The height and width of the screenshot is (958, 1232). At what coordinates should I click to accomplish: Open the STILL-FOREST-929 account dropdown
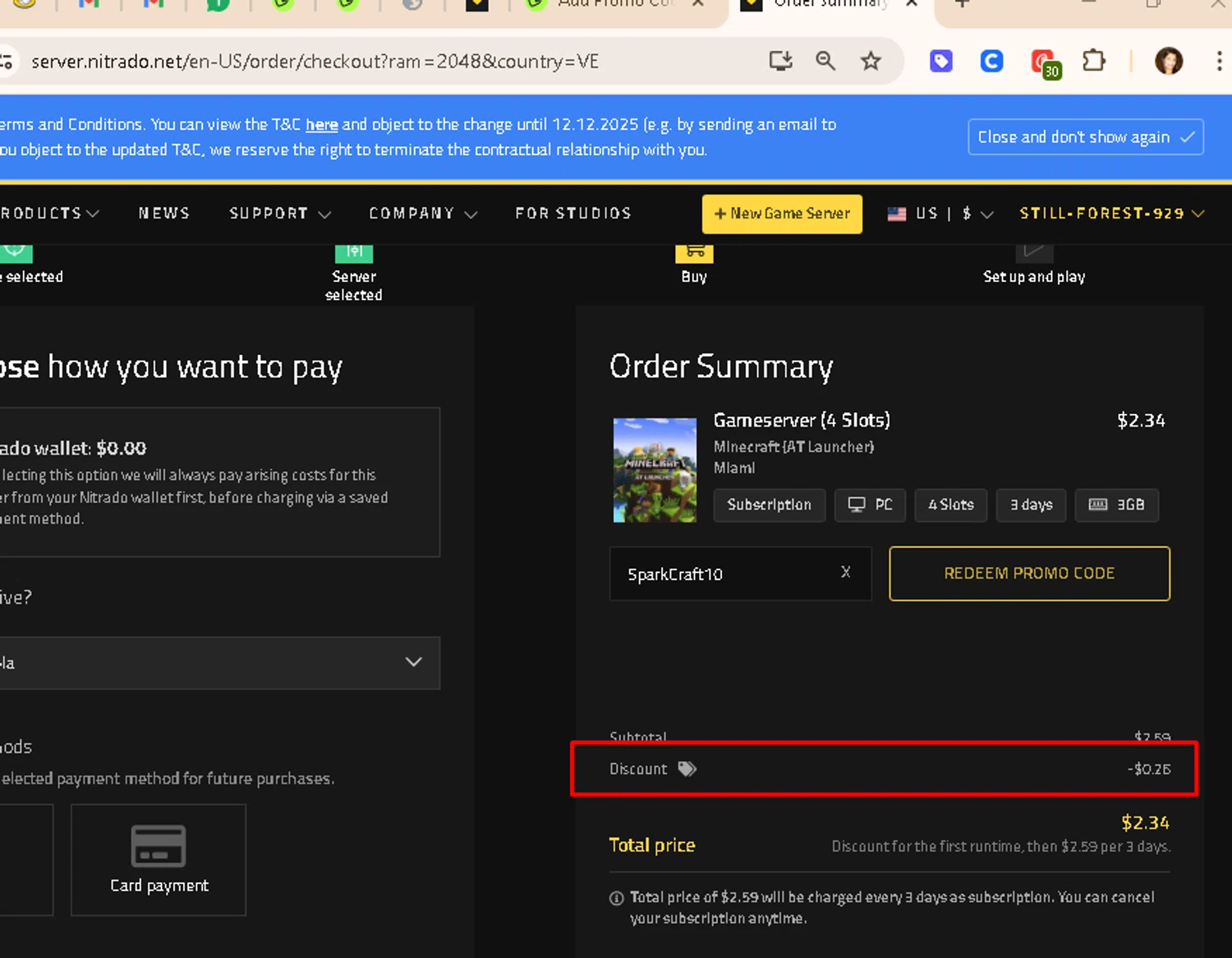coord(1112,214)
